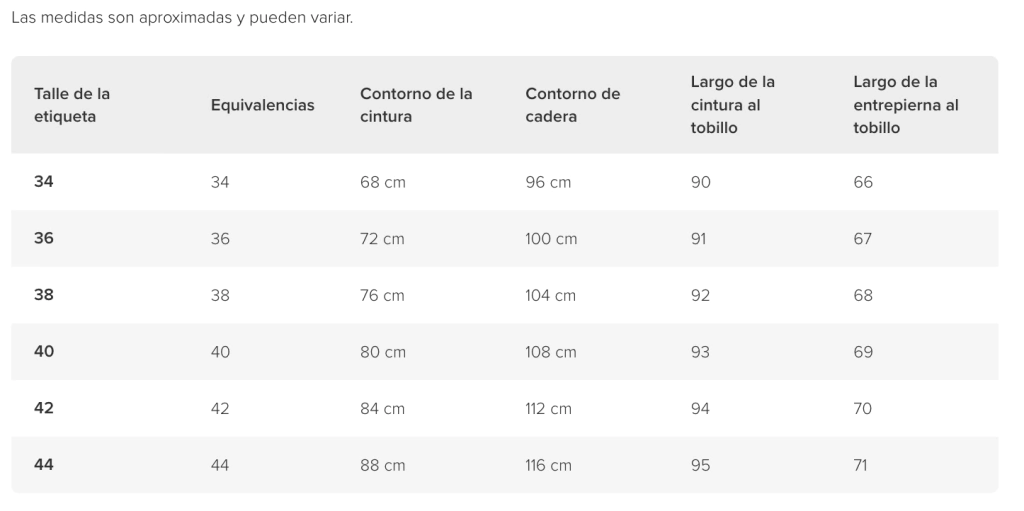Viewport: 1024px width, 511px height.
Task: Click the "Equivalencias" column header
Action: [x=262, y=105]
